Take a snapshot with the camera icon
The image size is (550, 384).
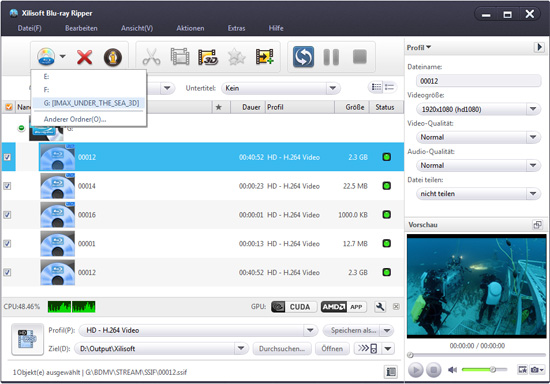tap(535, 370)
